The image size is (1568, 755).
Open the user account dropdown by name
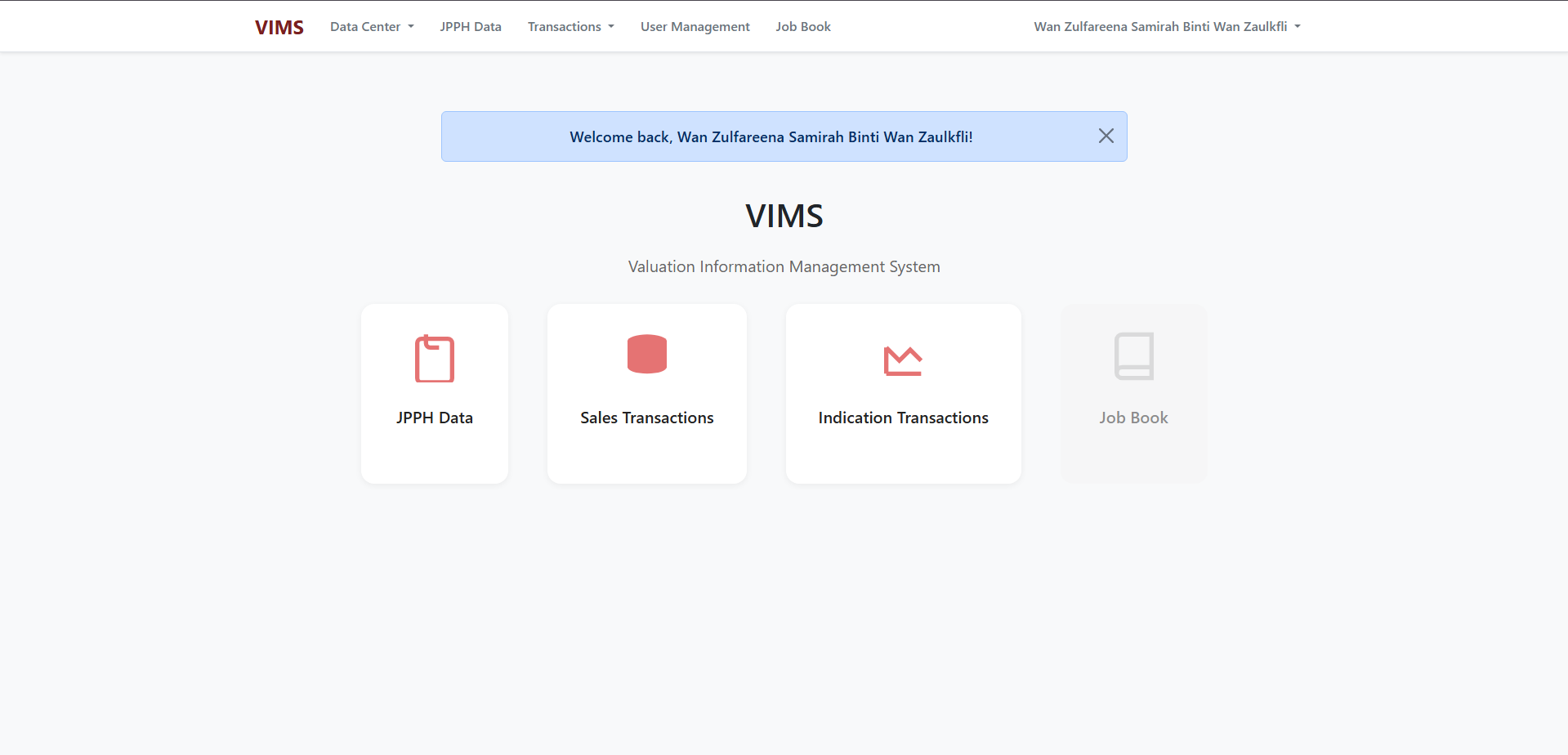[x=1159, y=27]
